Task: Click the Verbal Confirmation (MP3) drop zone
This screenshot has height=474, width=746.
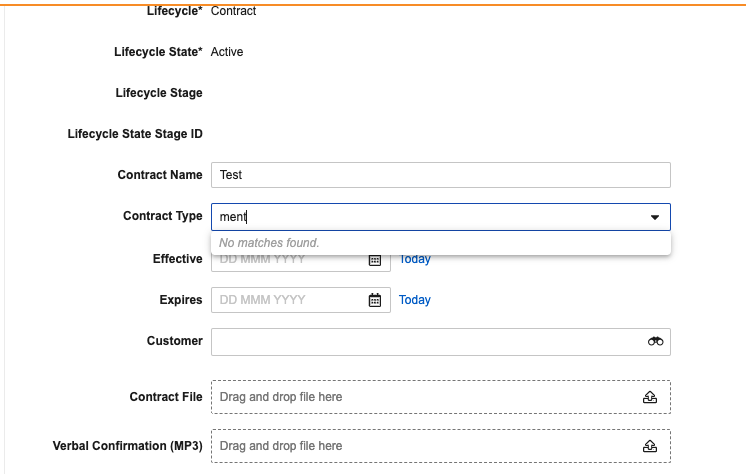Action: pyautogui.click(x=441, y=446)
